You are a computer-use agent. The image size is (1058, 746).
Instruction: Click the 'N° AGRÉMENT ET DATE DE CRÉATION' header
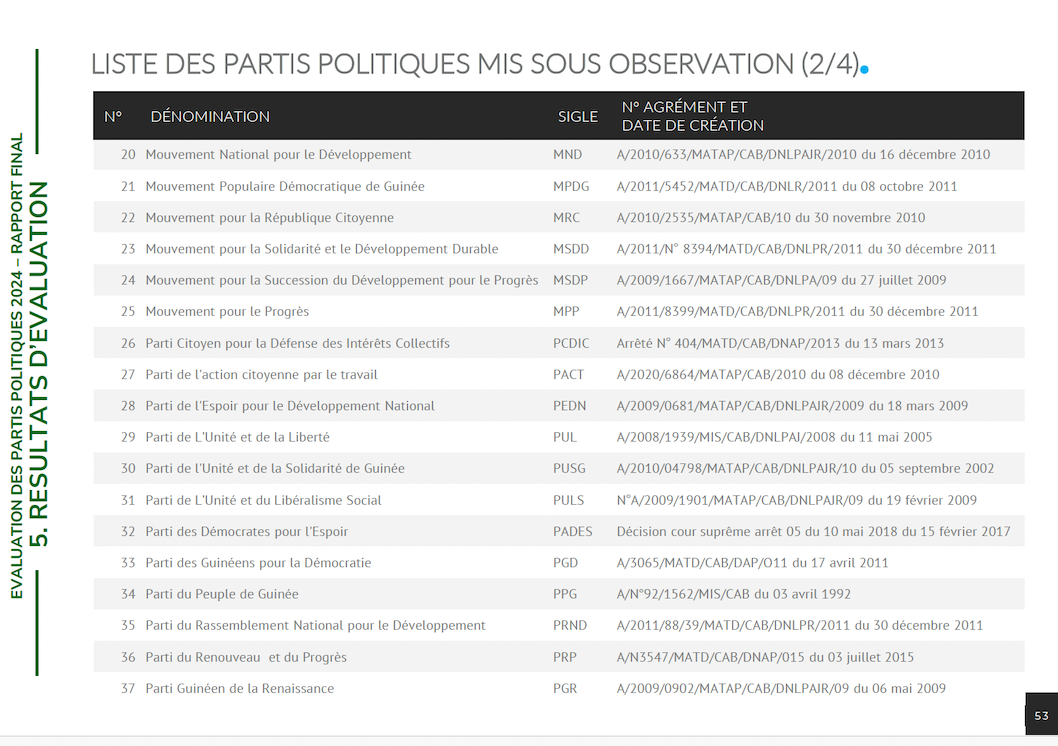click(x=692, y=116)
